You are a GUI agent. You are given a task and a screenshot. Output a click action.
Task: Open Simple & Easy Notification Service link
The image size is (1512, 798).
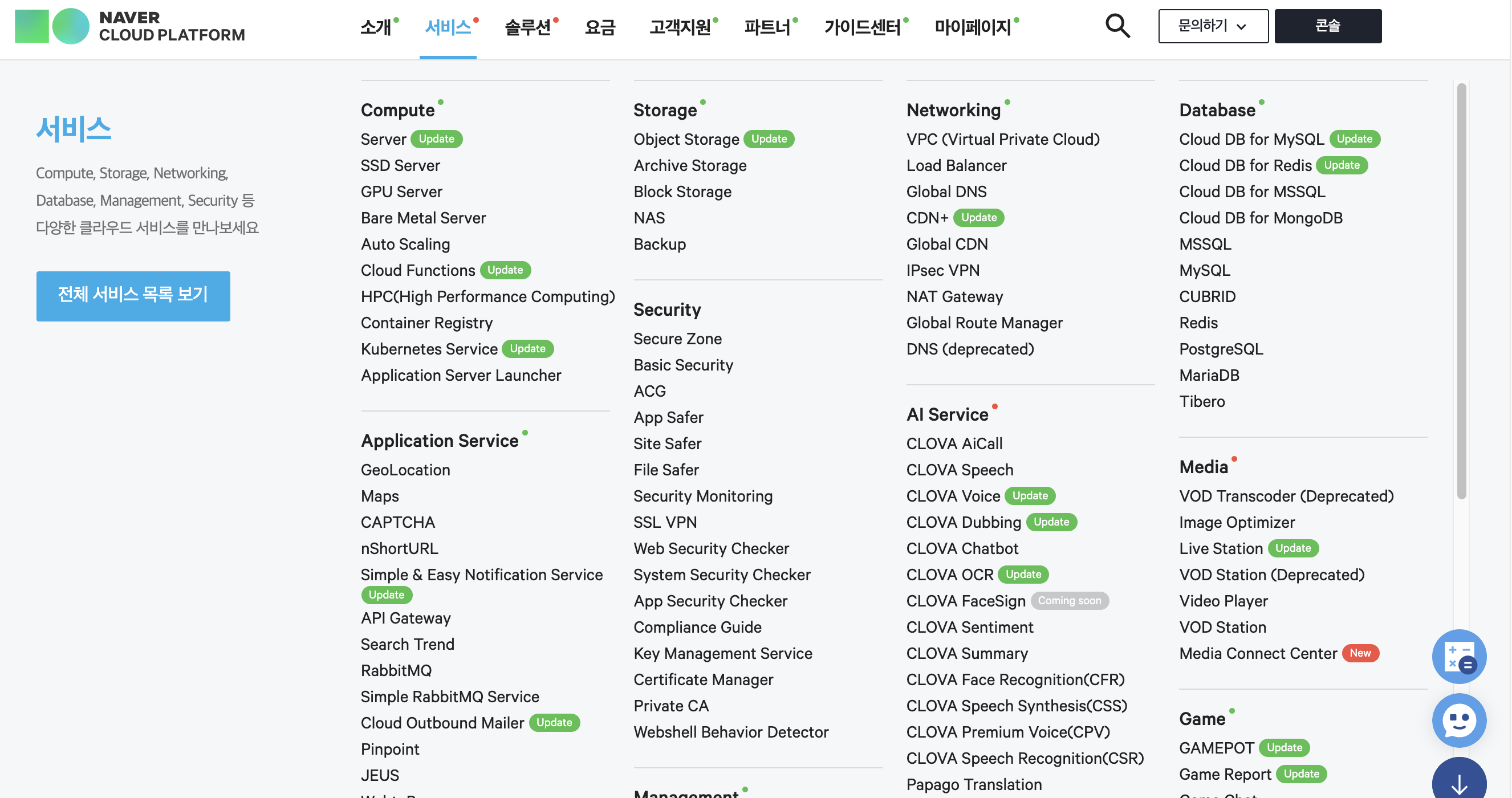(x=481, y=575)
